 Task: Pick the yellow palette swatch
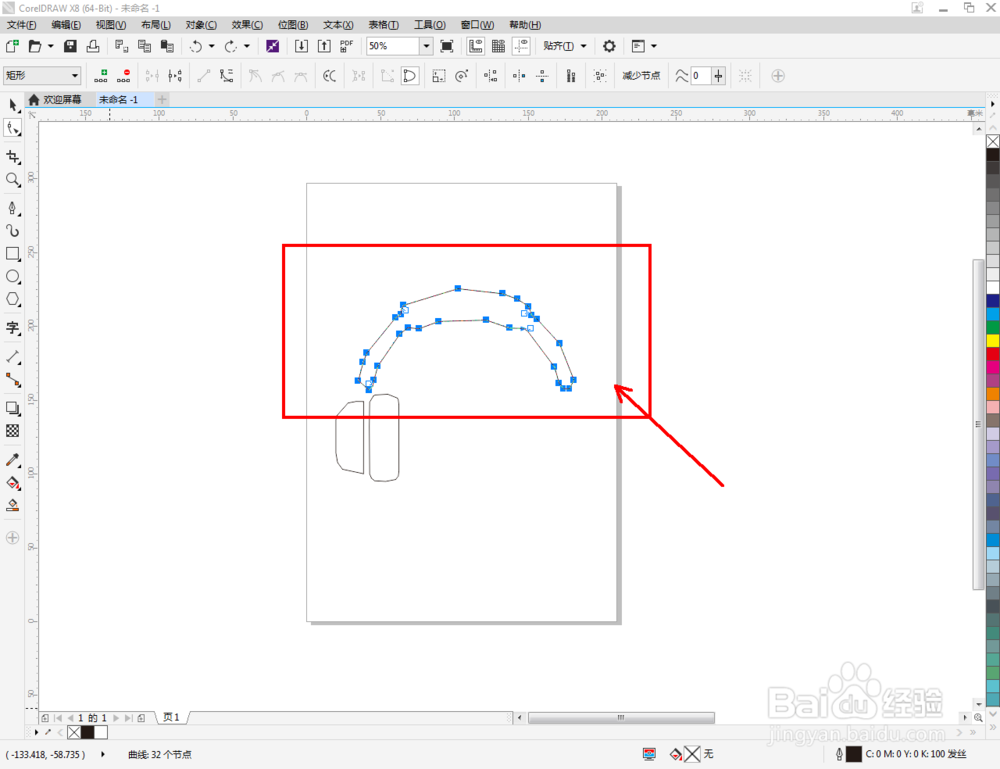(x=993, y=341)
